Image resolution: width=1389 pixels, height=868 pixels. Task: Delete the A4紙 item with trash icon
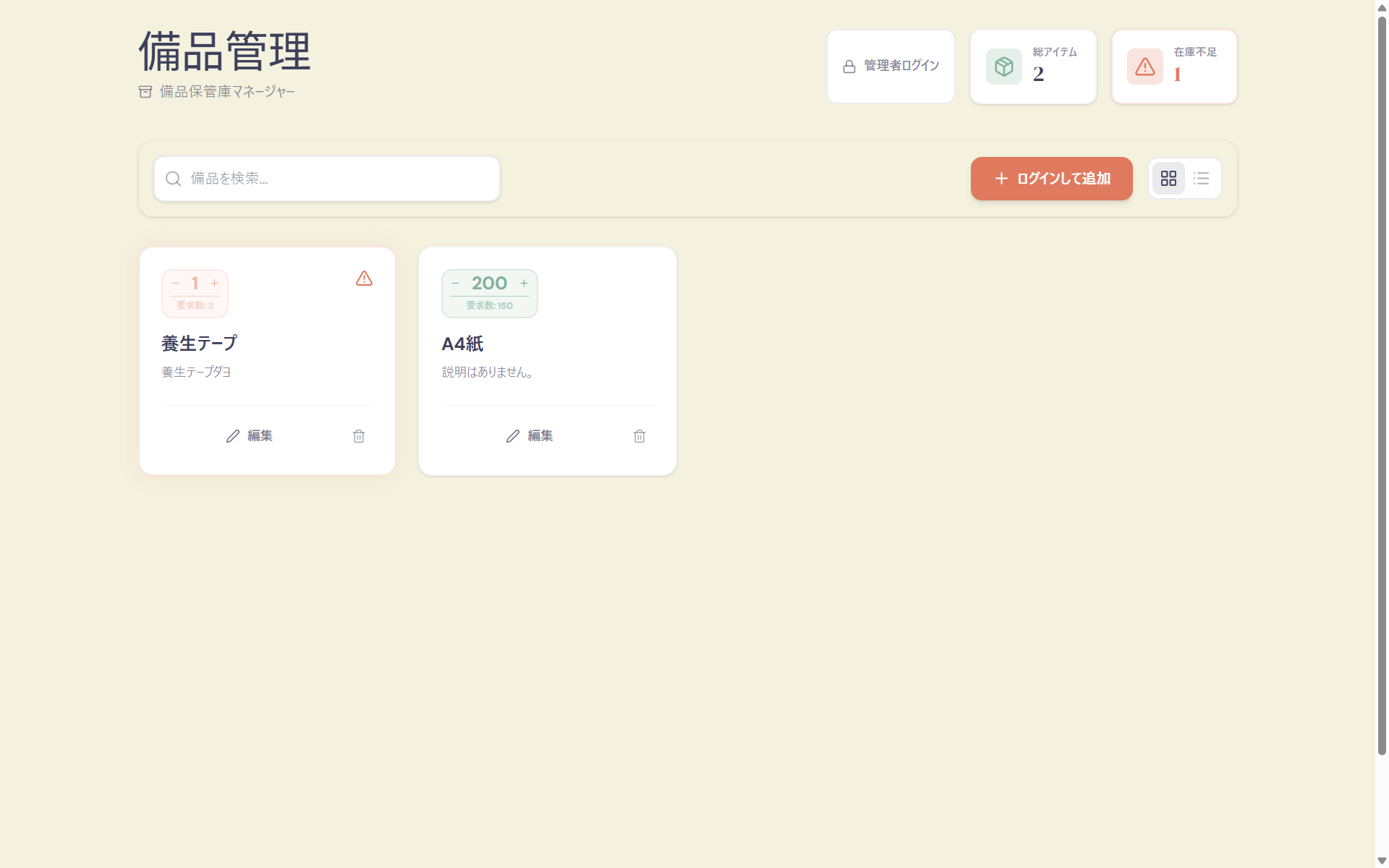point(639,436)
